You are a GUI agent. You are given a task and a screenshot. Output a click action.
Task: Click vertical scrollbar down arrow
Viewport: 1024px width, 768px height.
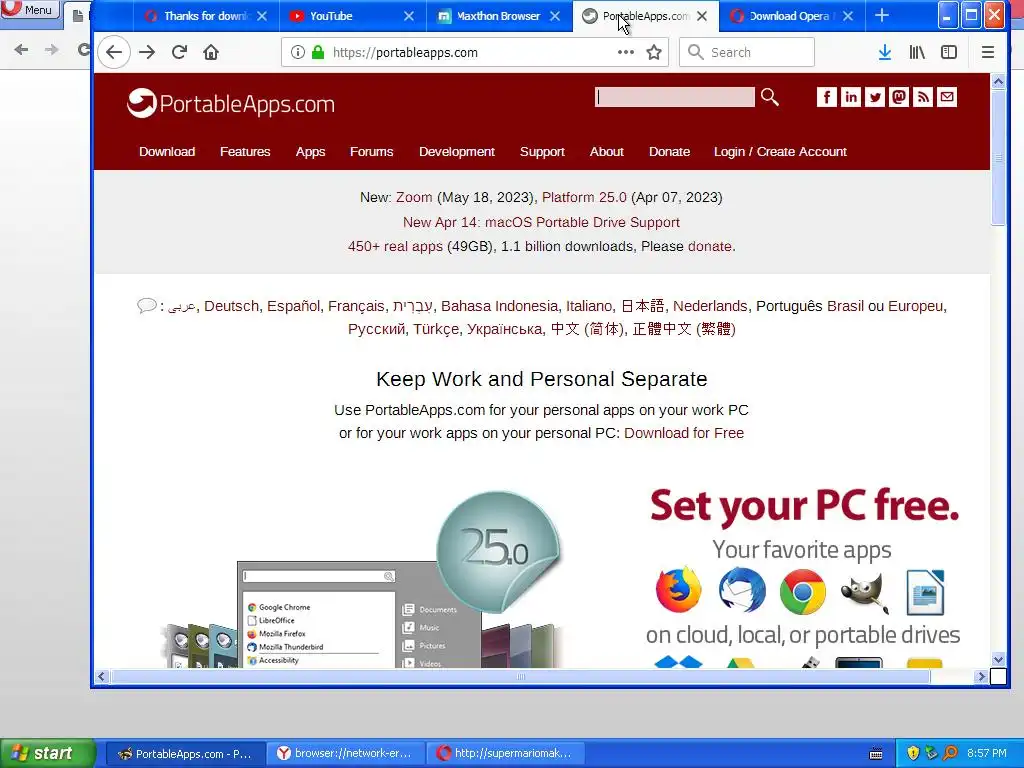[998, 659]
